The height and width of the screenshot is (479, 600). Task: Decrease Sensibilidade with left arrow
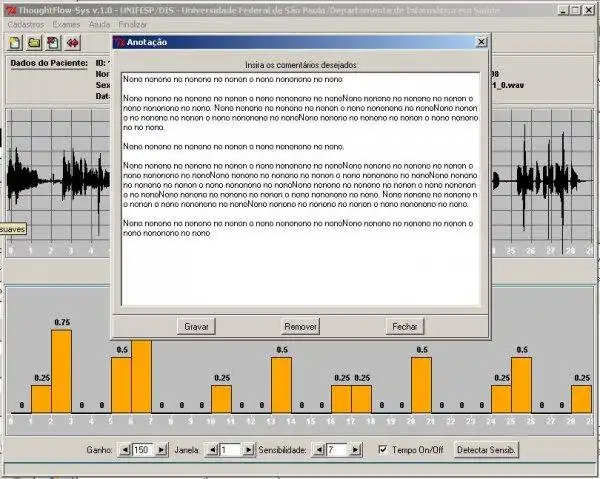point(319,450)
